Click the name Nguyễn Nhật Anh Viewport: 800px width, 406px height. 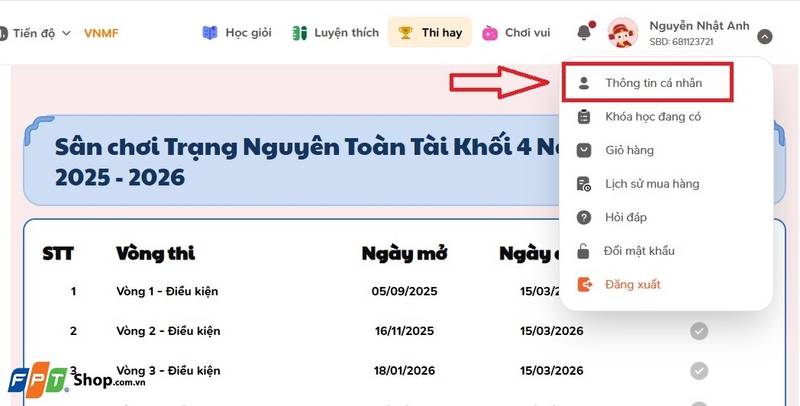[699, 26]
